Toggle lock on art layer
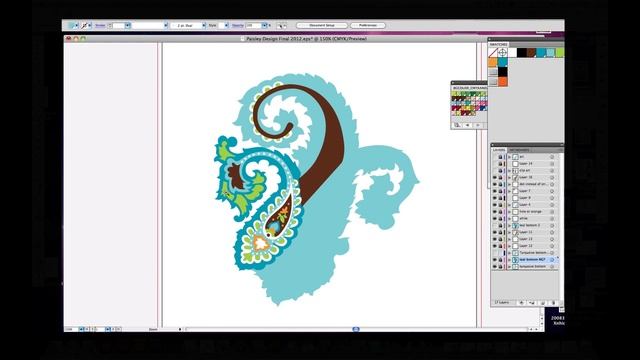The image size is (640, 360). [500, 157]
